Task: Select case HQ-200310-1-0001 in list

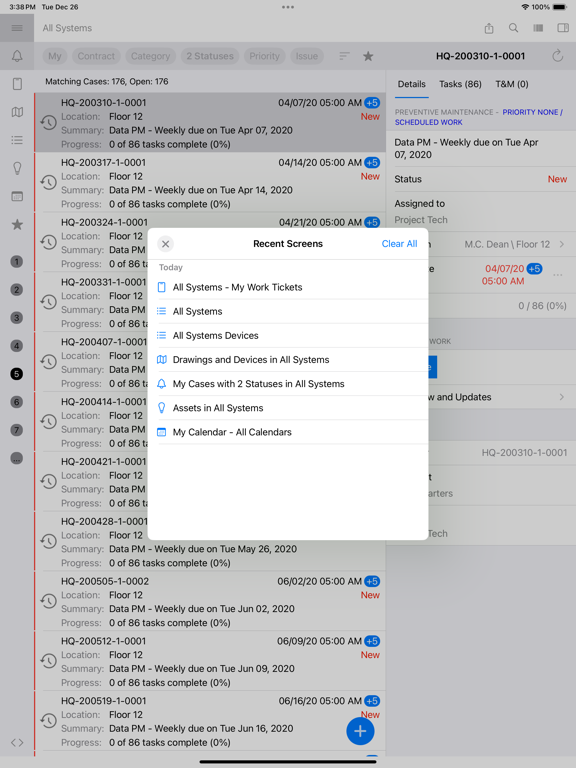Action: (x=210, y=123)
